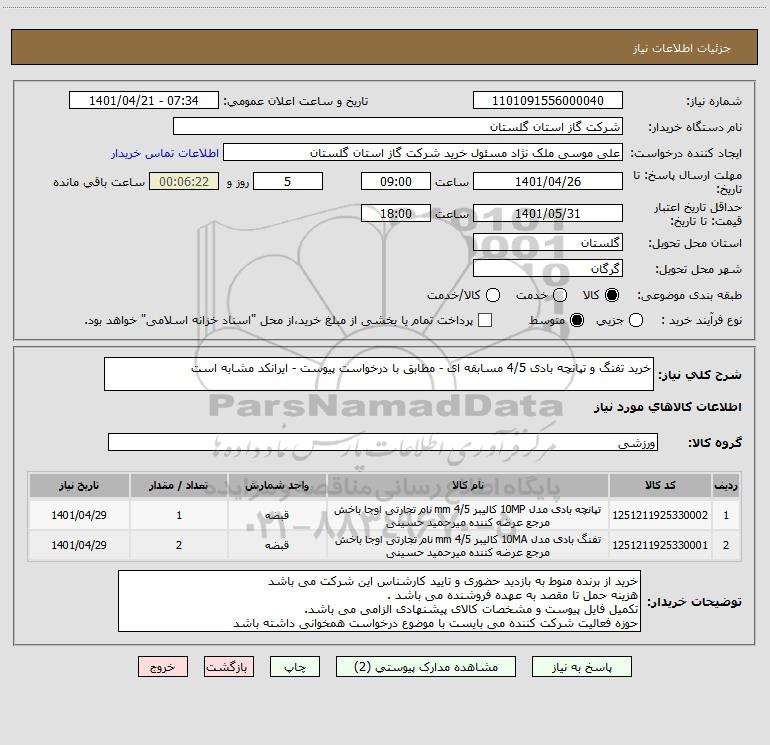Screen dimensions: 770x745
Task: Click the خروج exit button
Action: 163,667
